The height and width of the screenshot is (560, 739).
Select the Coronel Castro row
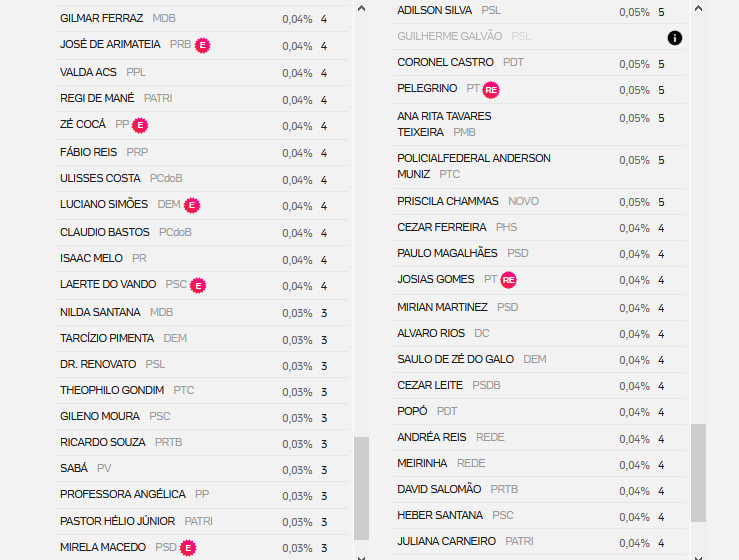(x=539, y=63)
